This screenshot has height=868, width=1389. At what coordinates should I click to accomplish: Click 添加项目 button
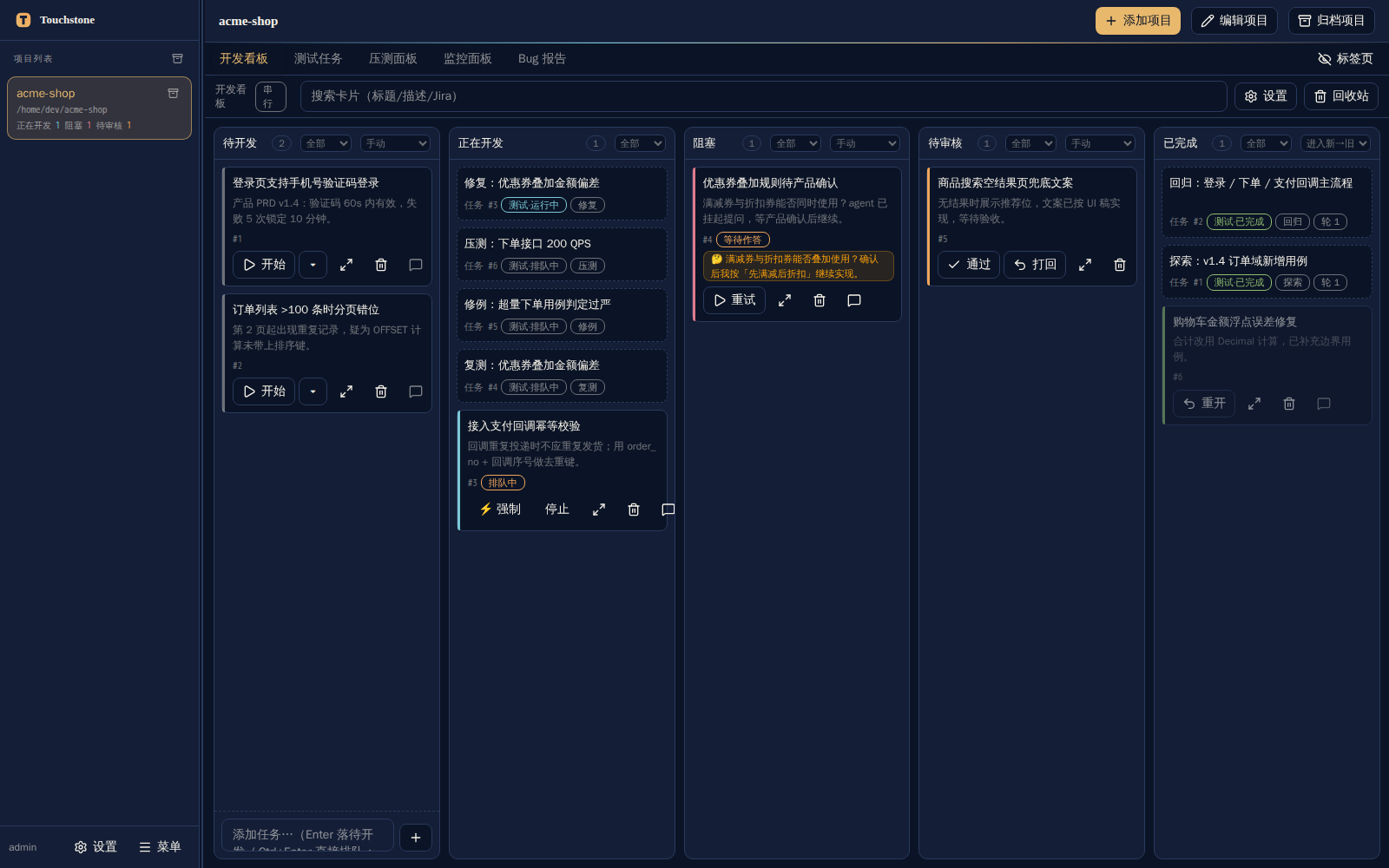(1138, 21)
